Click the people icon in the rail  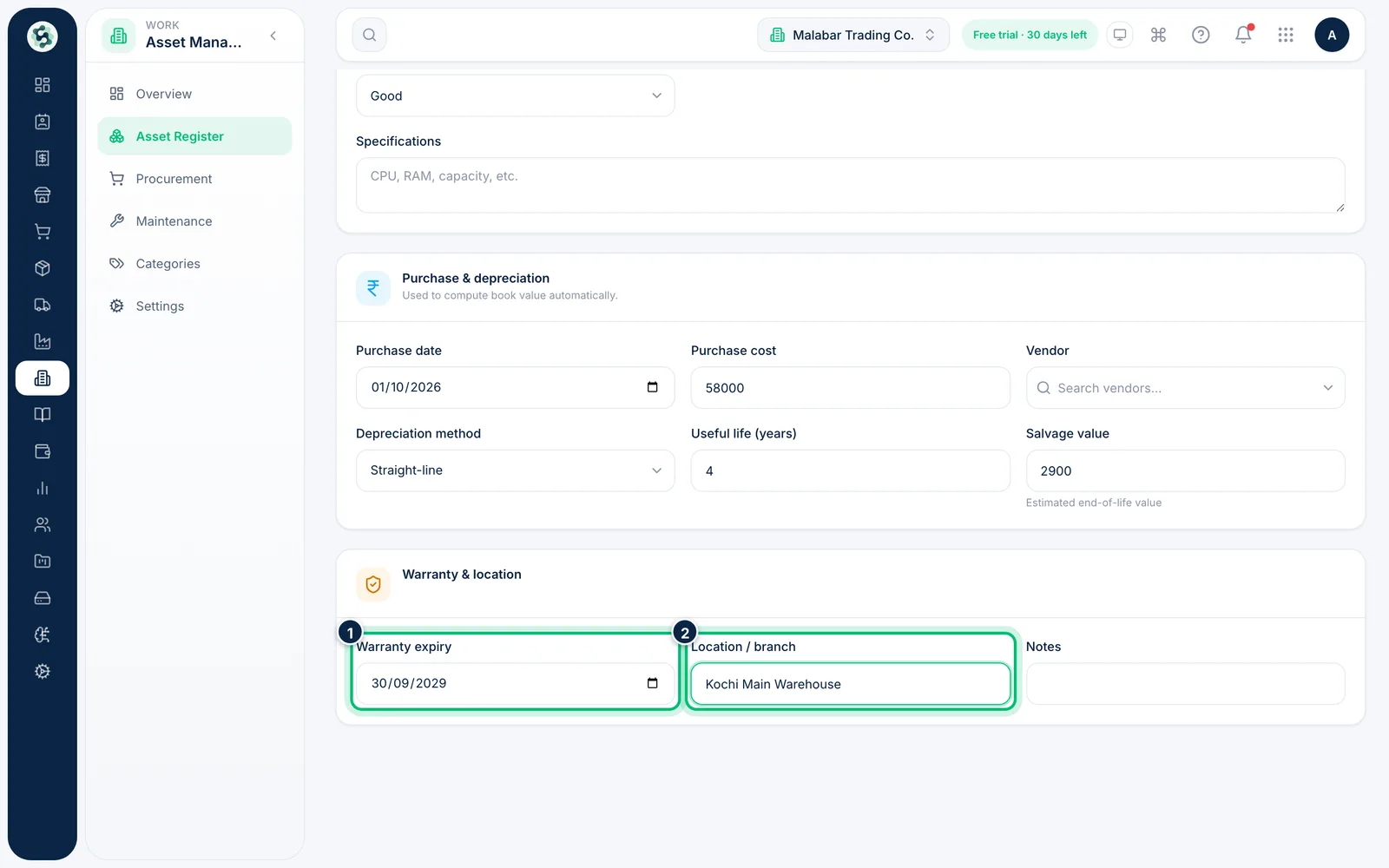tap(42, 524)
